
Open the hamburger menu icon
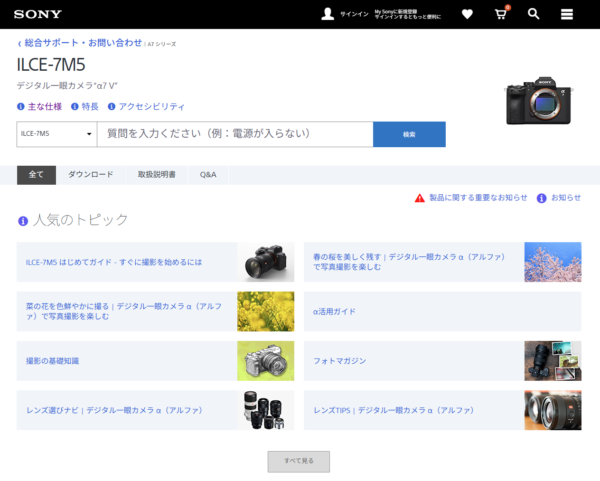click(x=567, y=14)
